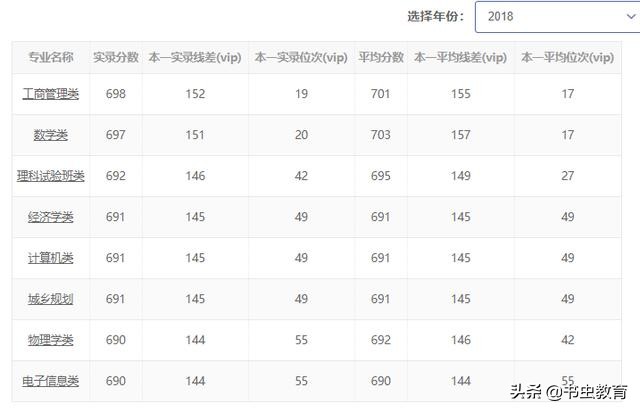Click the 本一实录线差(vip) column header
This screenshot has height=412, width=640.
click(x=195, y=57)
